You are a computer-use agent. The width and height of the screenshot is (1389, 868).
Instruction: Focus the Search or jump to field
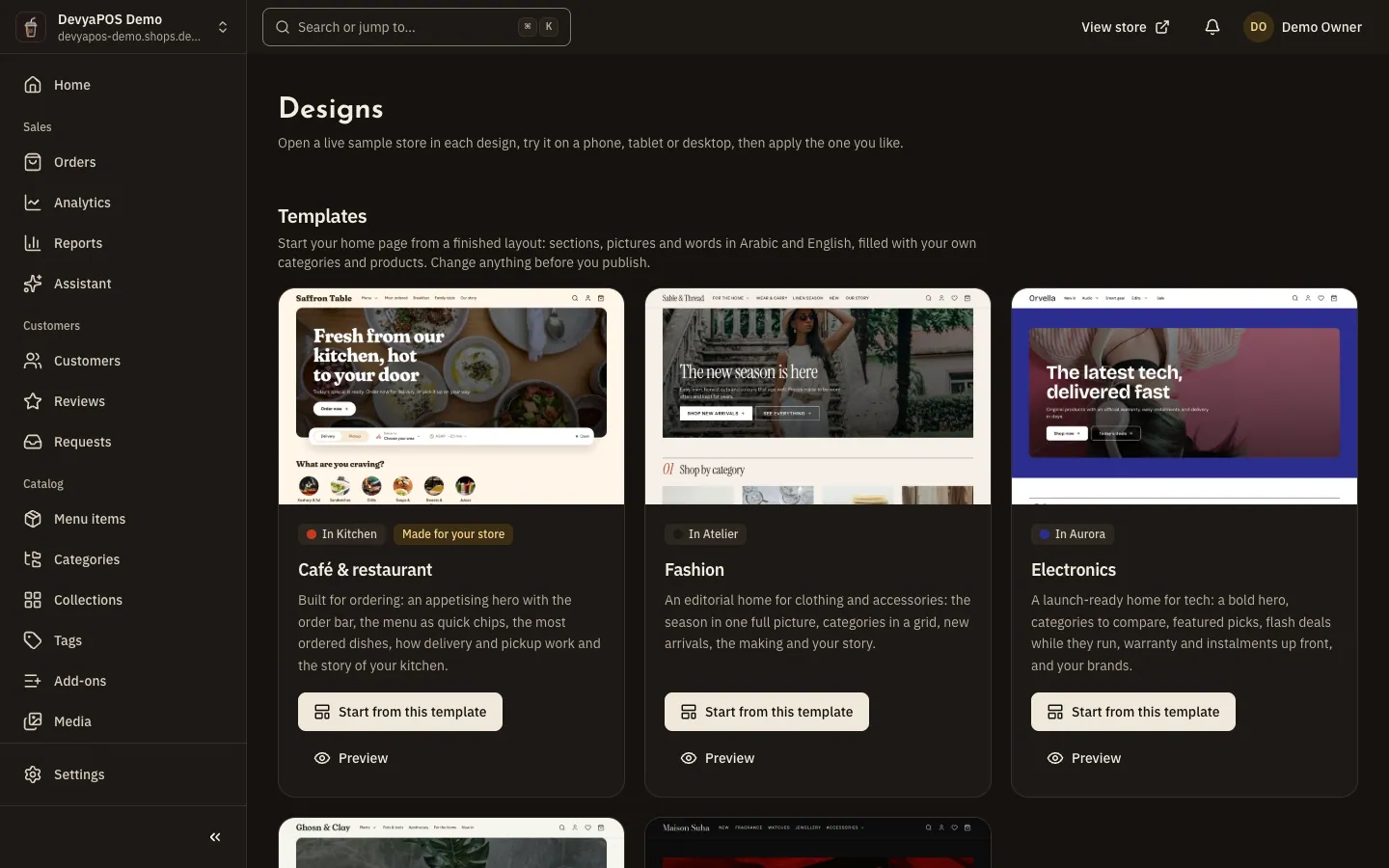click(417, 27)
